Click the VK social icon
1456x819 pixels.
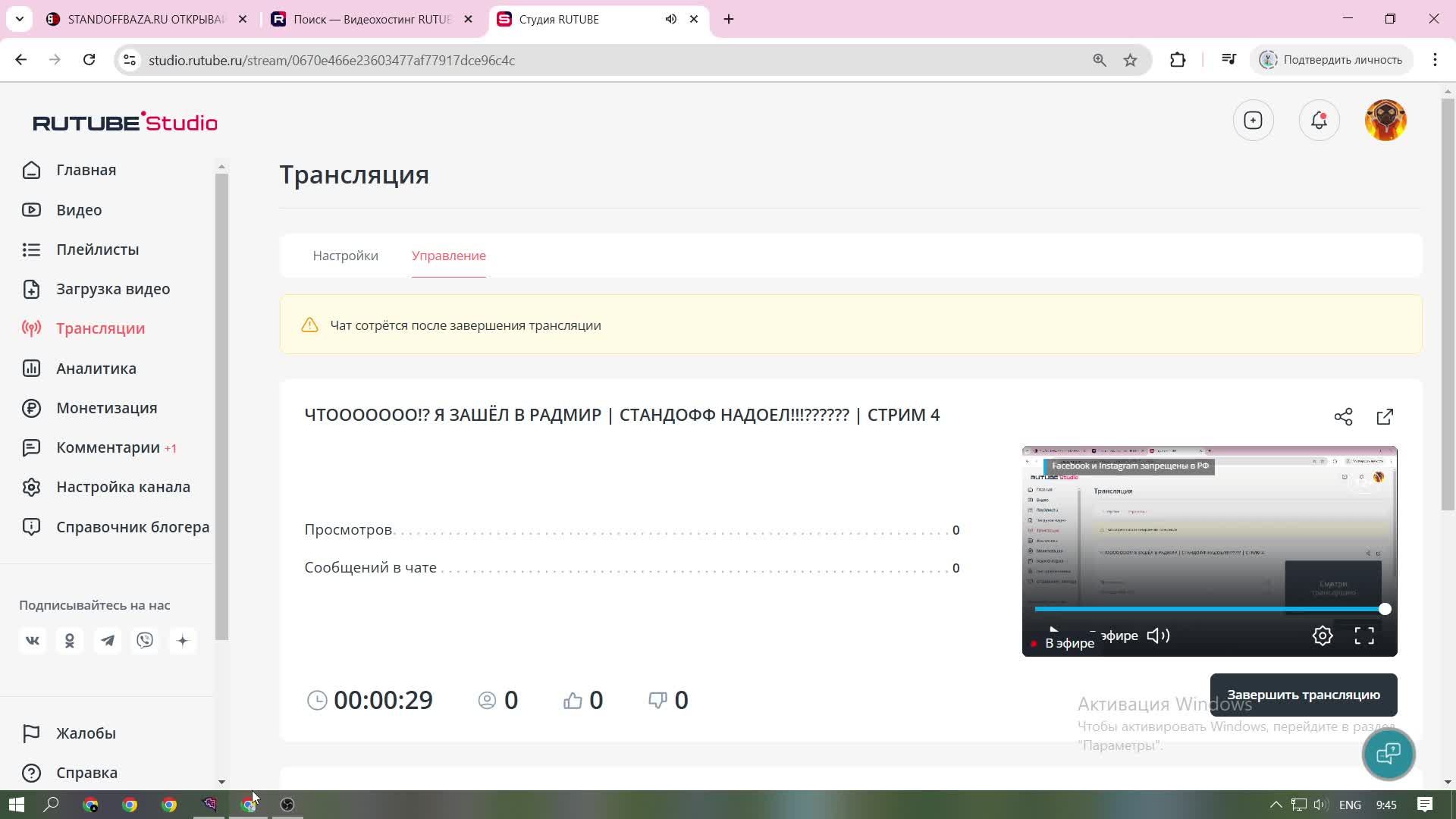point(33,641)
